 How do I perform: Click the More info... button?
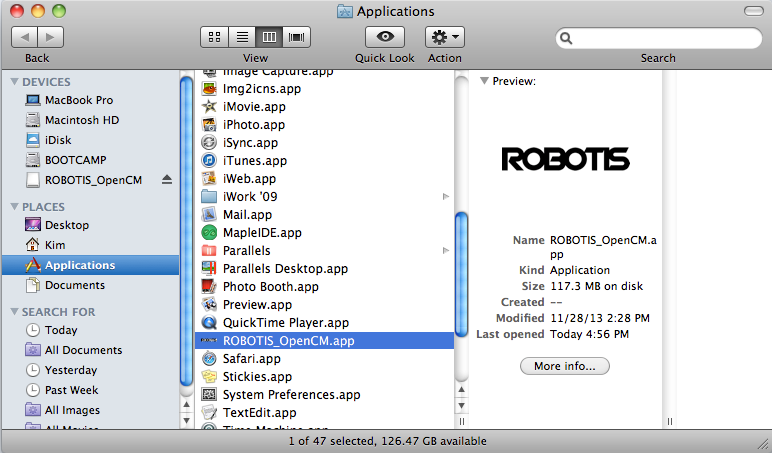564,367
